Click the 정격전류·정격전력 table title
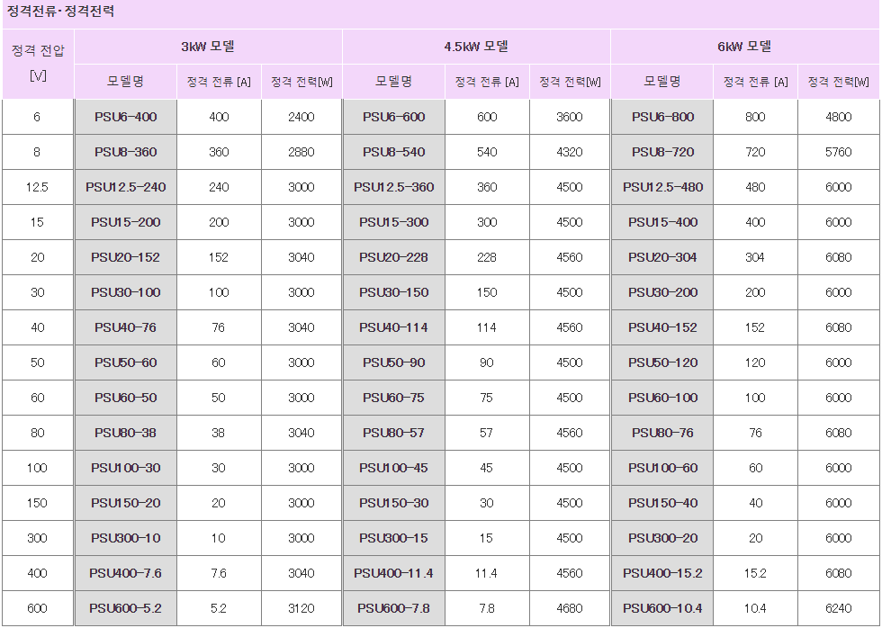Image resolution: width=882 pixels, height=628 pixels. click(x=61, y=11)
